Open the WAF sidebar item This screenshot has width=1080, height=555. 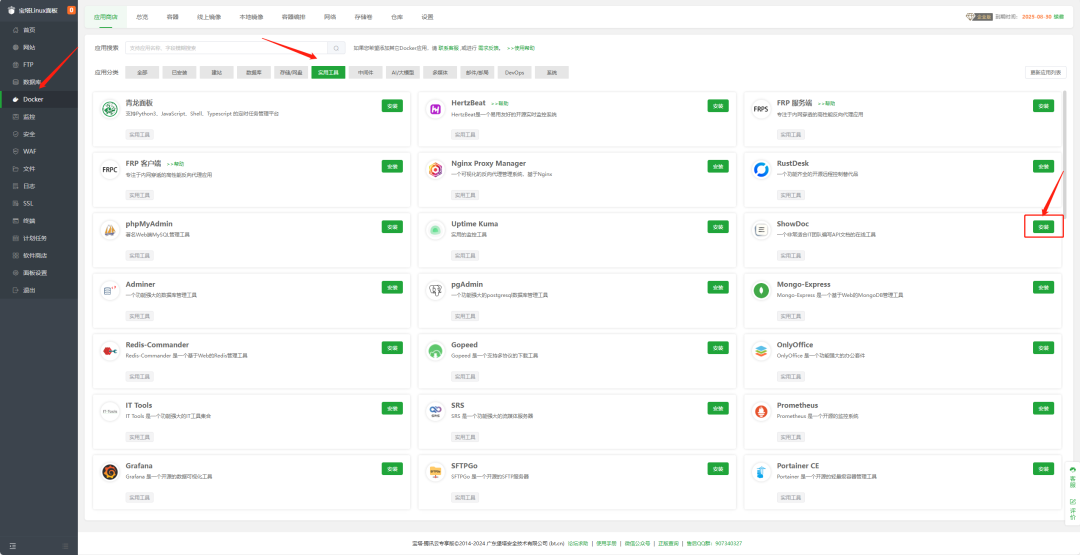pyautogui.click(x=39, y=151)
